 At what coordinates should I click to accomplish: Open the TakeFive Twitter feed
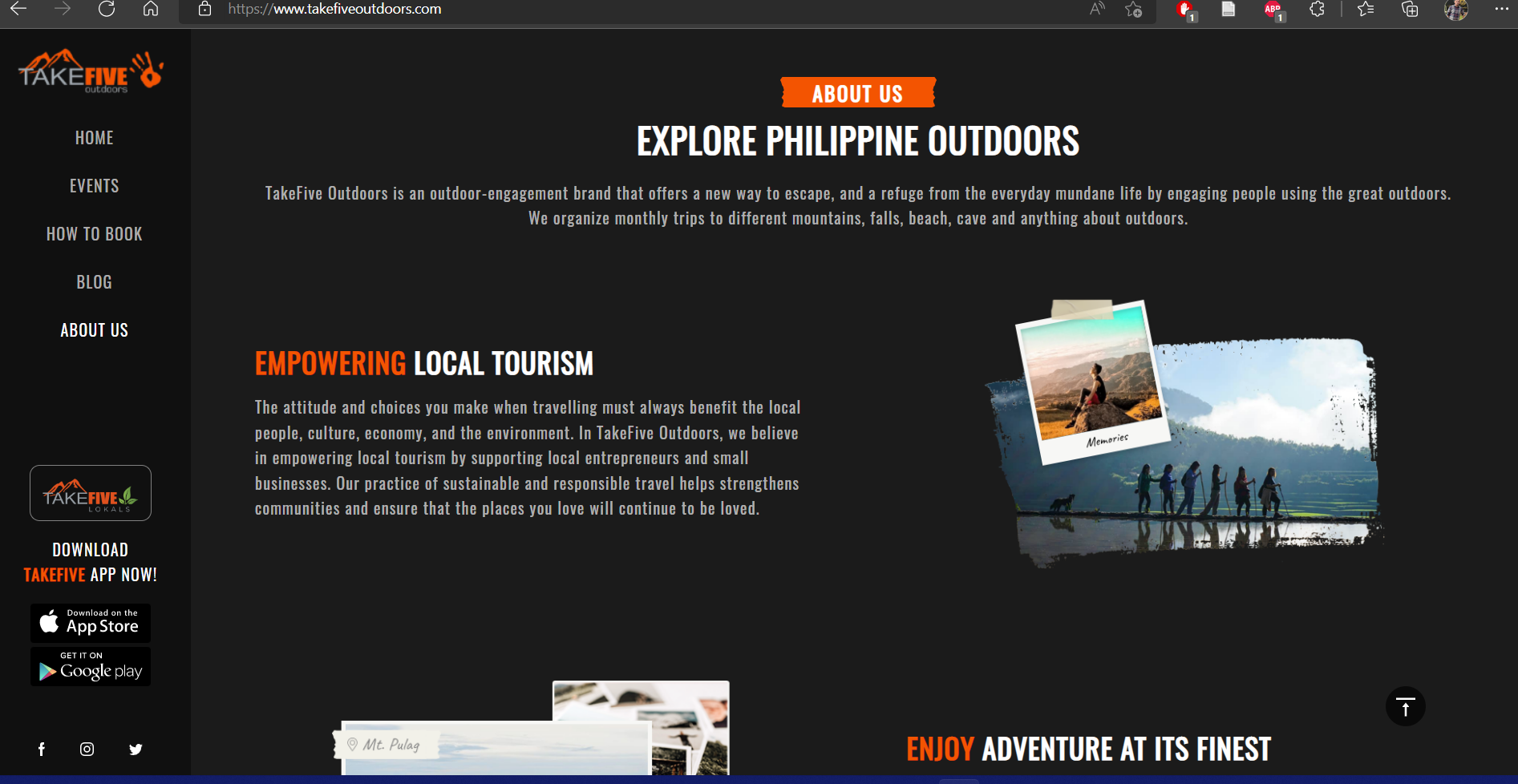(x=136, y=750)
